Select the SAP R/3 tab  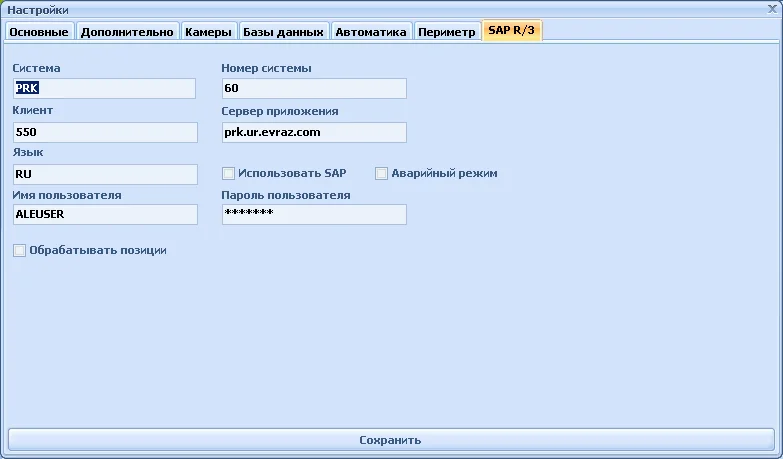(511, 31)
